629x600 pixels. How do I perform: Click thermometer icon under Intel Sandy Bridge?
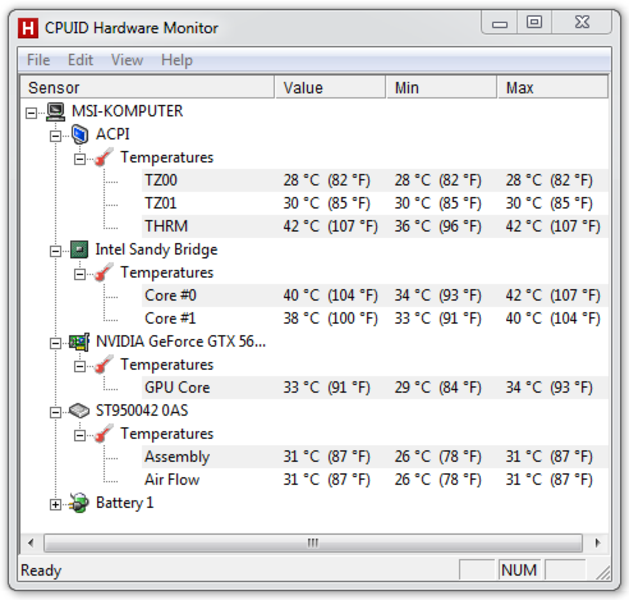point(103,273)
